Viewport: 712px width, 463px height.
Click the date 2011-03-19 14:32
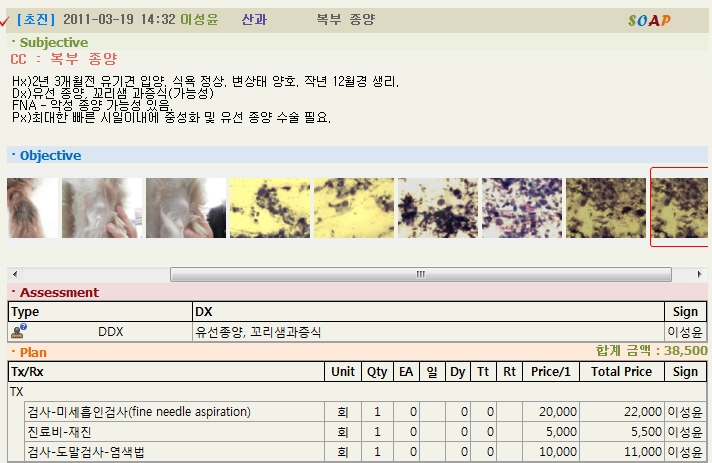[x=119, y=20]
